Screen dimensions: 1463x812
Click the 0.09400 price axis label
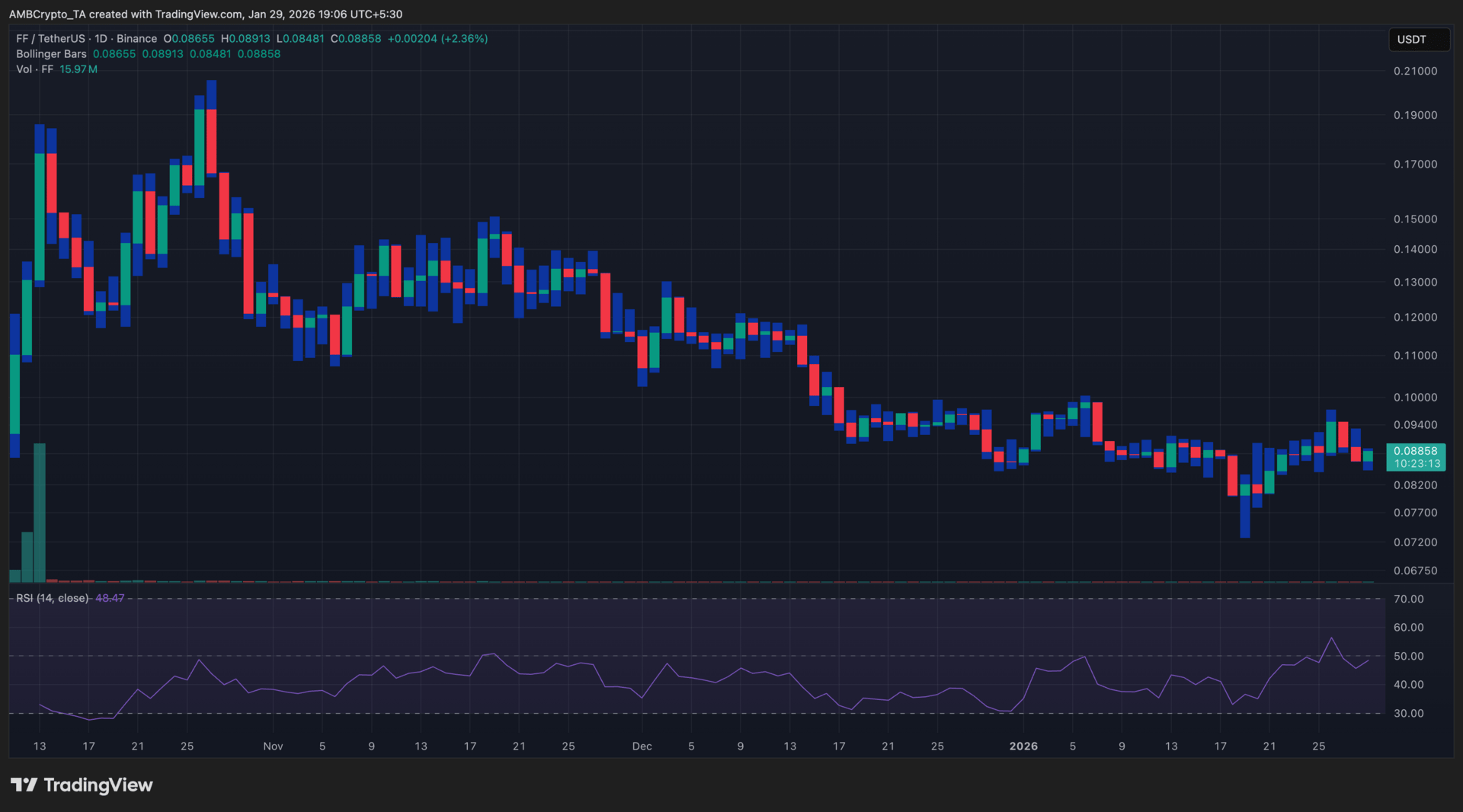pos(1415,425)
